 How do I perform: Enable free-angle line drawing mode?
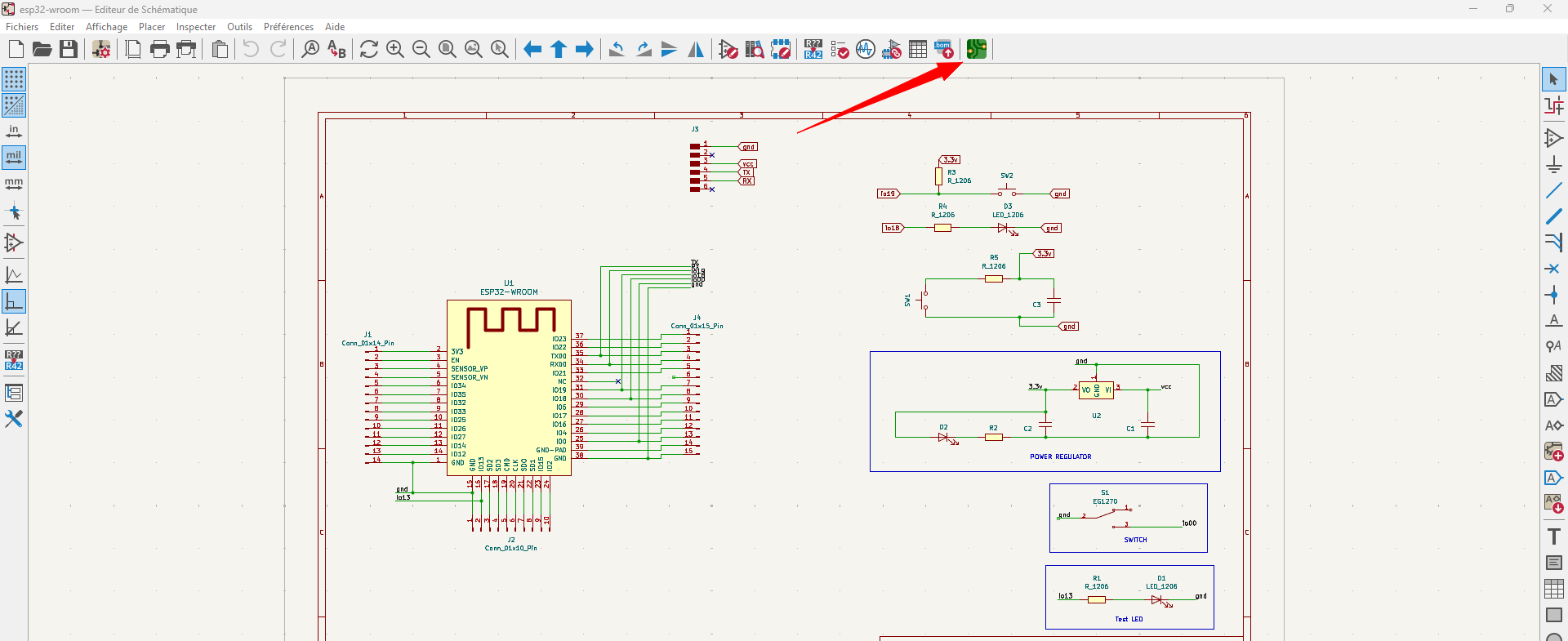pyautogui.click(x=14, y=275)
